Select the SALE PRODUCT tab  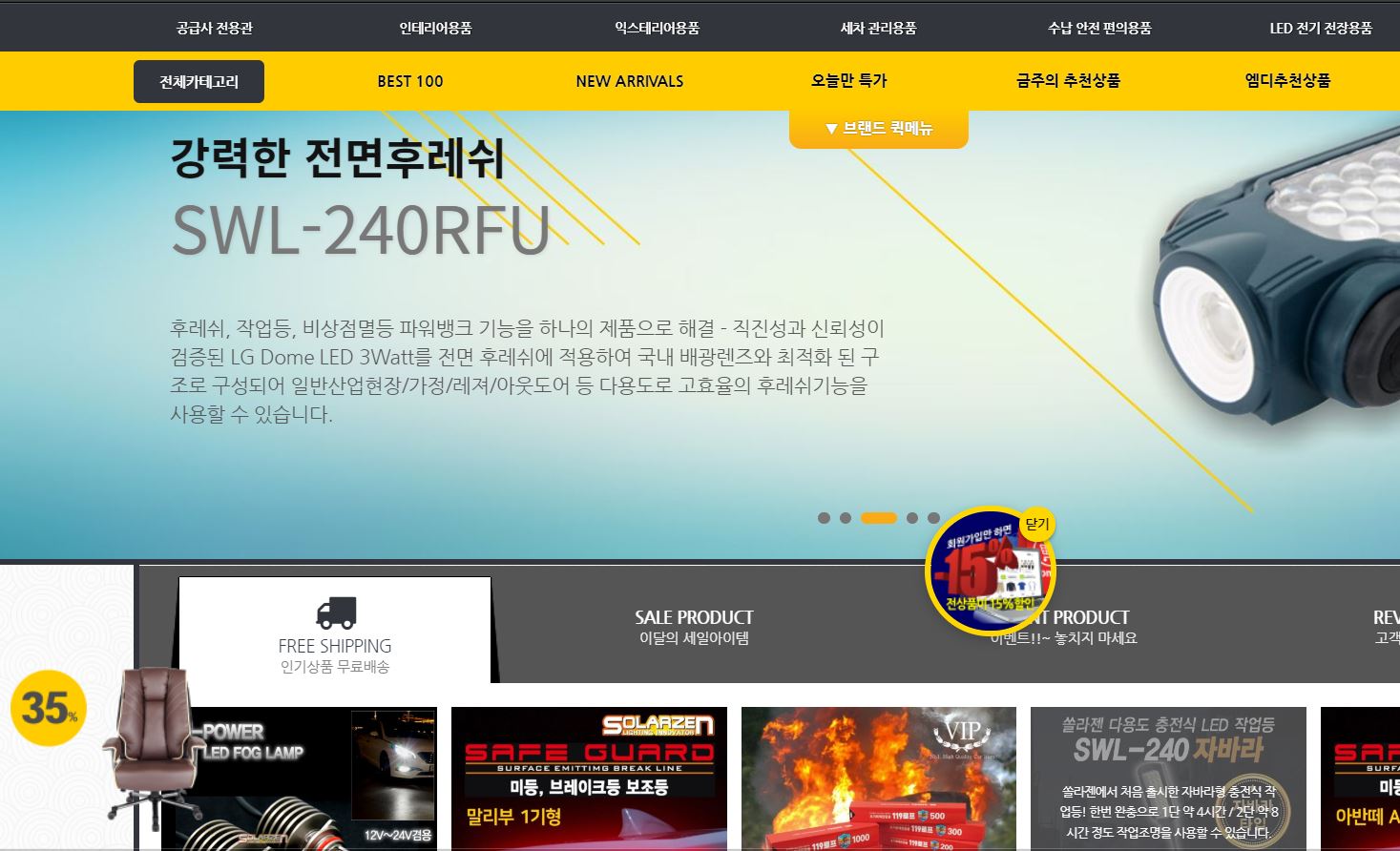point(694,627)
